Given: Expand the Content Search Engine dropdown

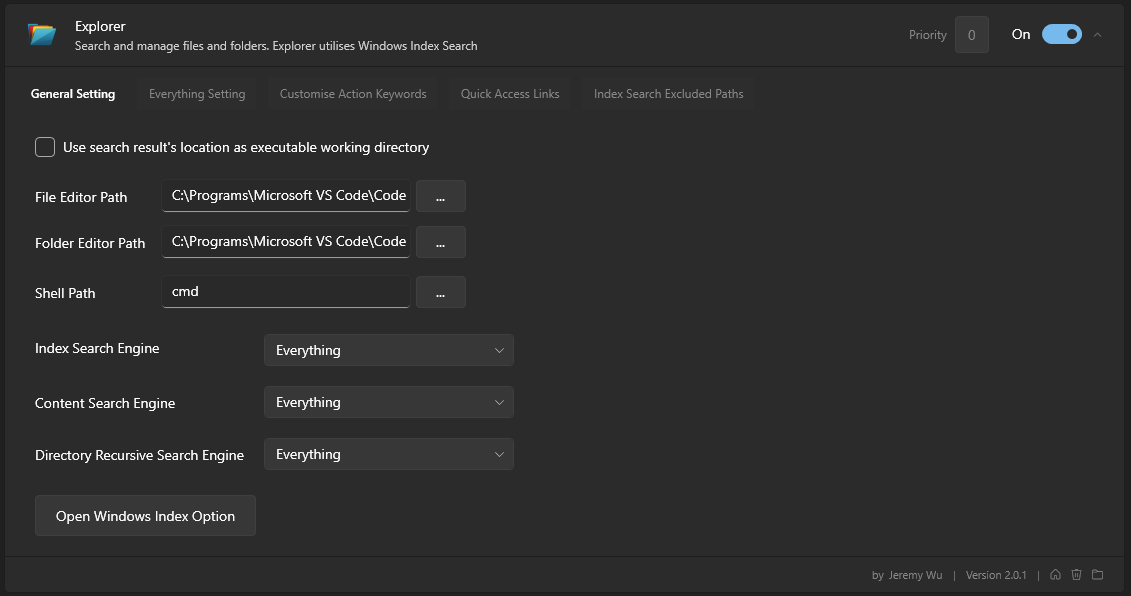Looking at the screenshot, I should pos(388,402).
